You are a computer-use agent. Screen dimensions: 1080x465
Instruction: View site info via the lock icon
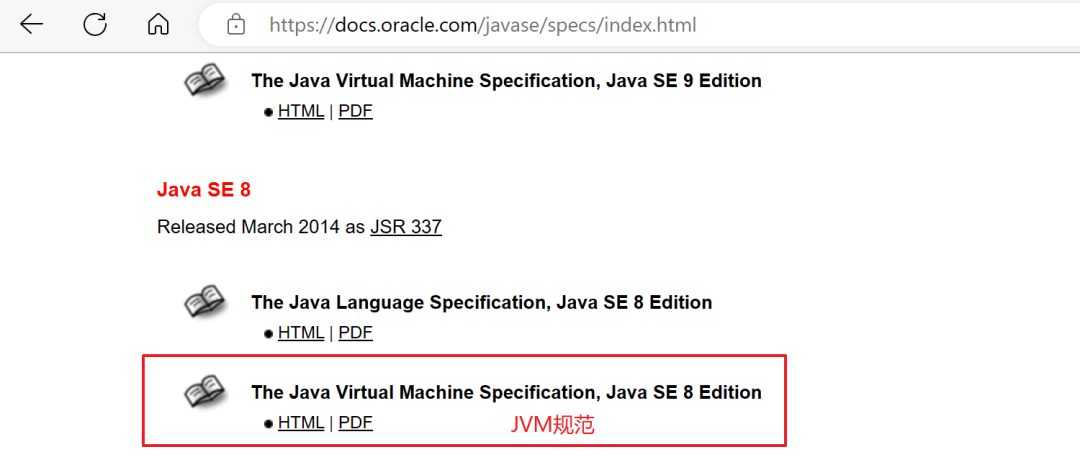click(x=236, y=25)
